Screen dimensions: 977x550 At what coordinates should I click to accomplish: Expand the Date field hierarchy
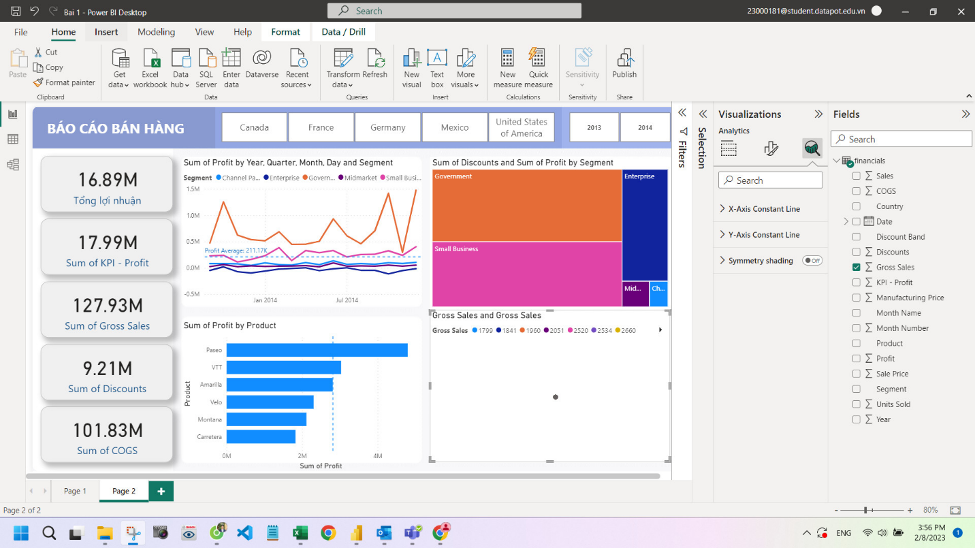pos(846,221)
